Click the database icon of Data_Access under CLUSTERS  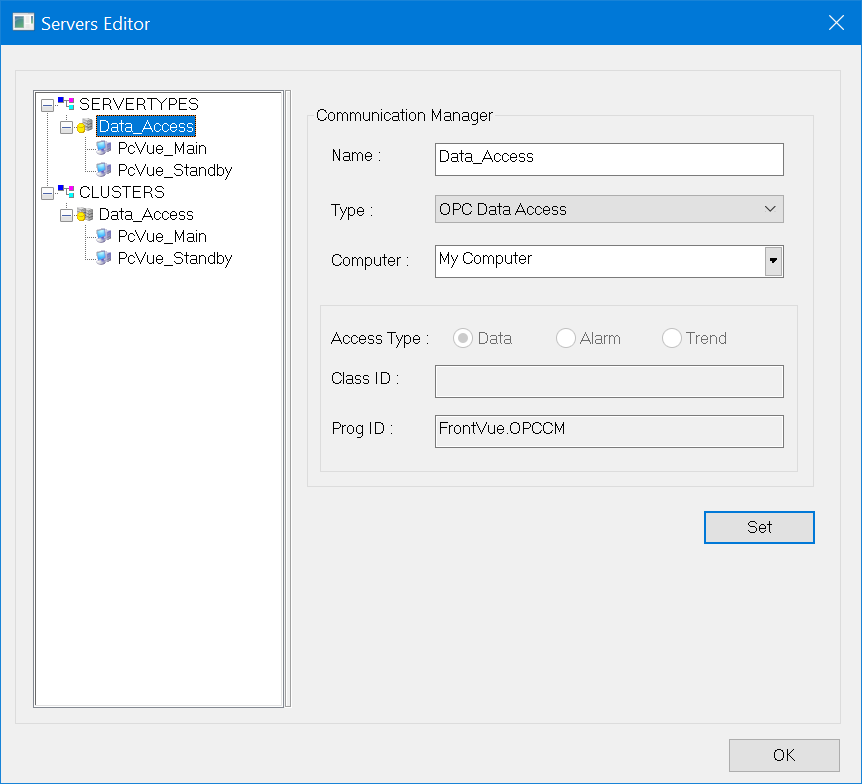tap(85, 215)
